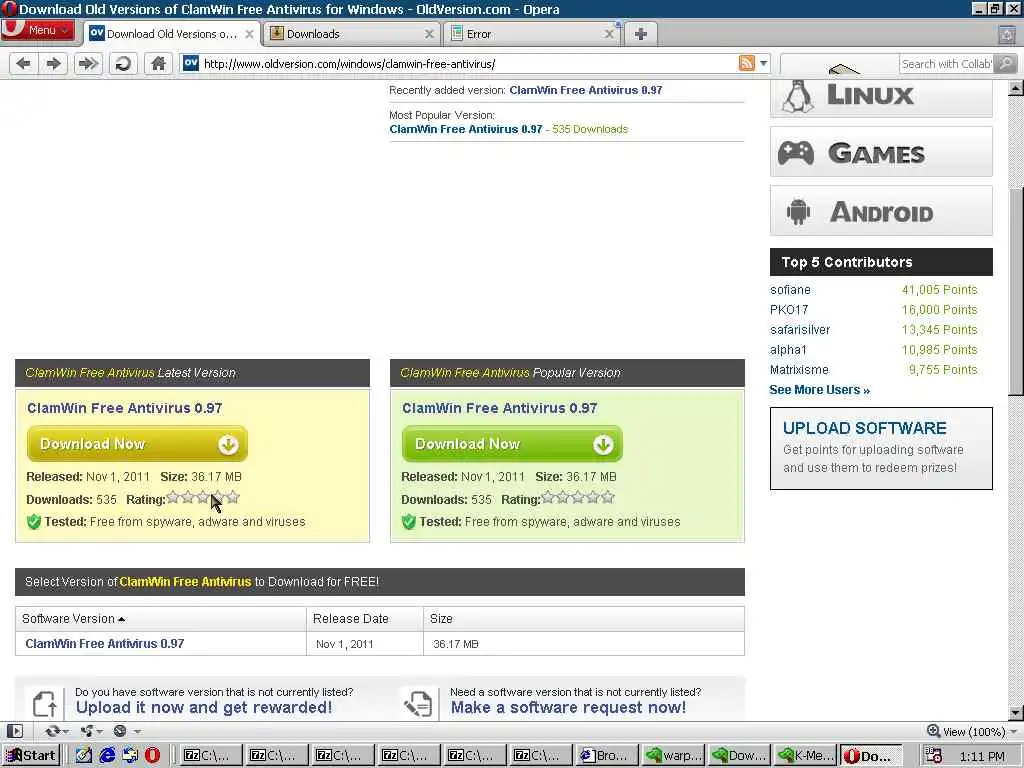Screen dimensions: 1024x768
Task: Launch Internet Explorer from quick launch
Action: (x=106, y=756)
